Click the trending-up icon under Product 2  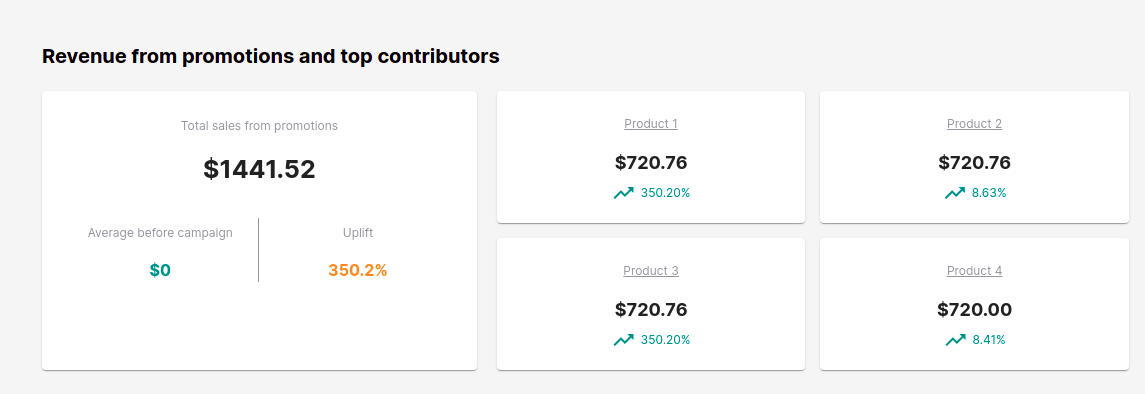pos(954,193)
